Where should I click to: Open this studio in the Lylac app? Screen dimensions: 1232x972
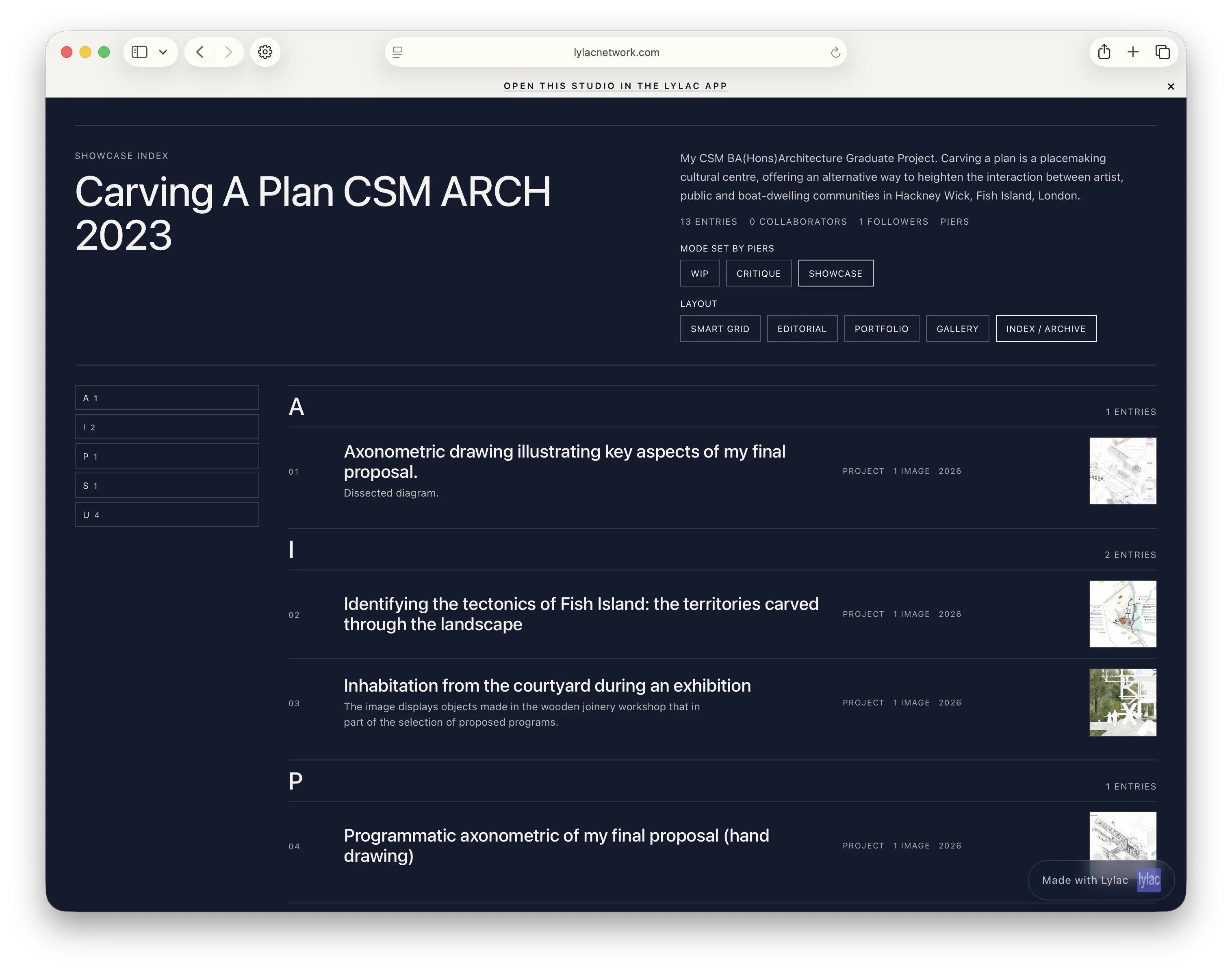[x=615, y=86]
